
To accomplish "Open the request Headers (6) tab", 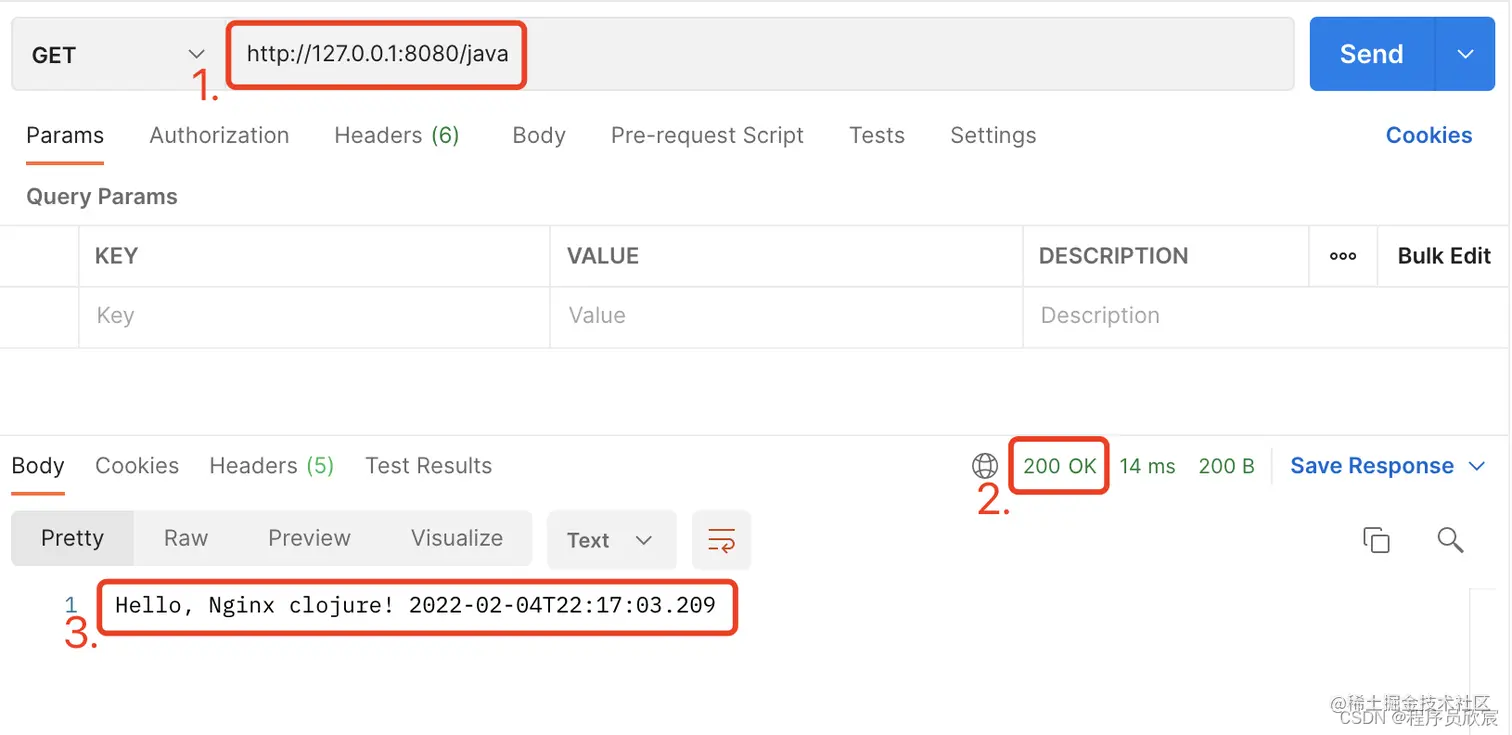I will (397, 136).
